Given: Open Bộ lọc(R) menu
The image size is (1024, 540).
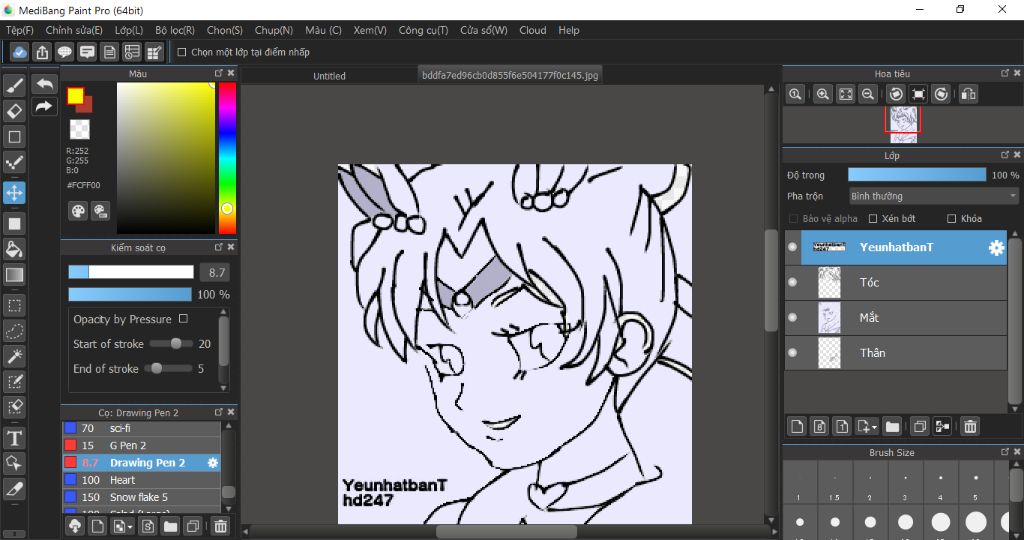Looking at the screenshot, I should [x=175, y=30].
